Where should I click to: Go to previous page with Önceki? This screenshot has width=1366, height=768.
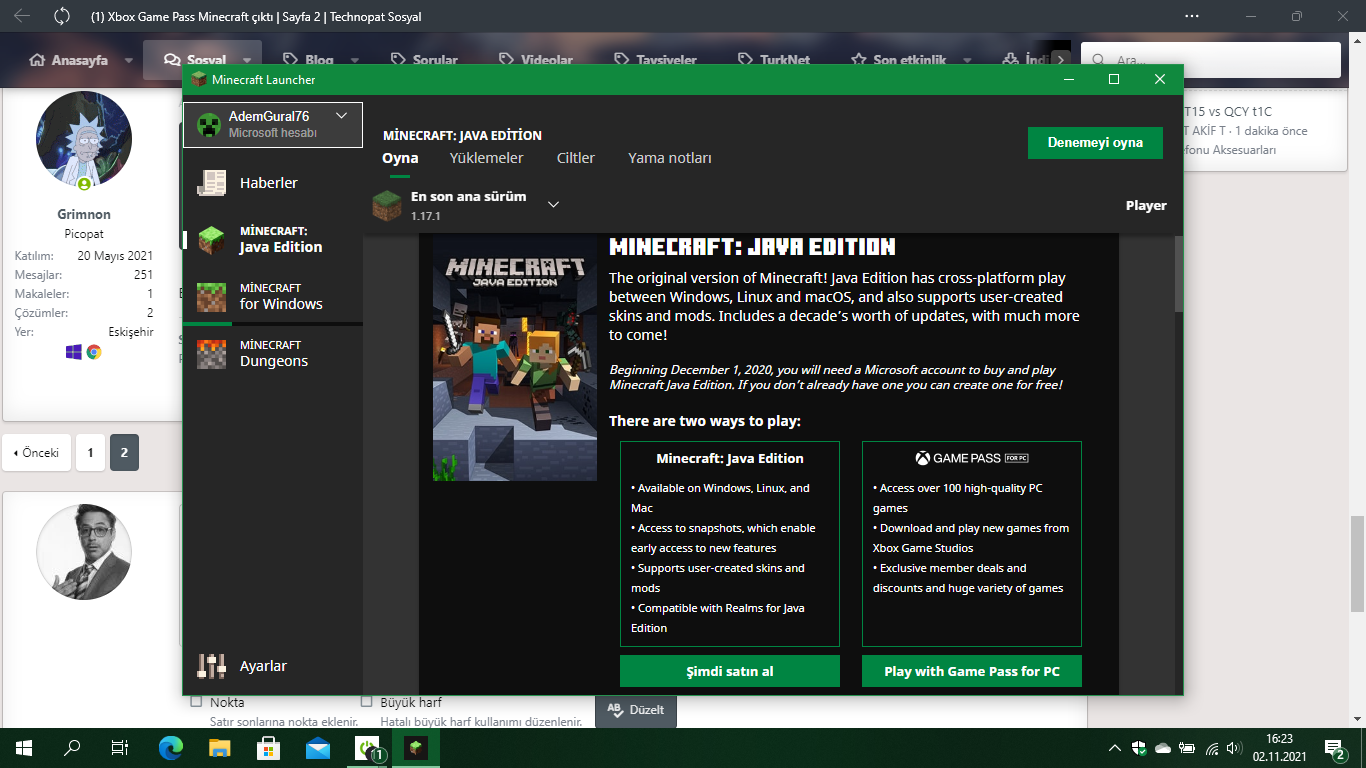[37, 453]
